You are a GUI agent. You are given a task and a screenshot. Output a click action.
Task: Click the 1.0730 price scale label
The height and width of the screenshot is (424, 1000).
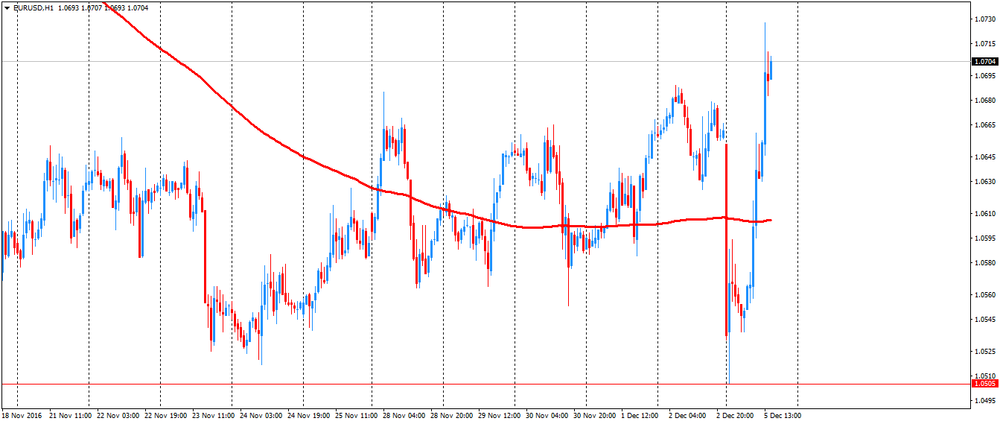click(x=984, y=19)
